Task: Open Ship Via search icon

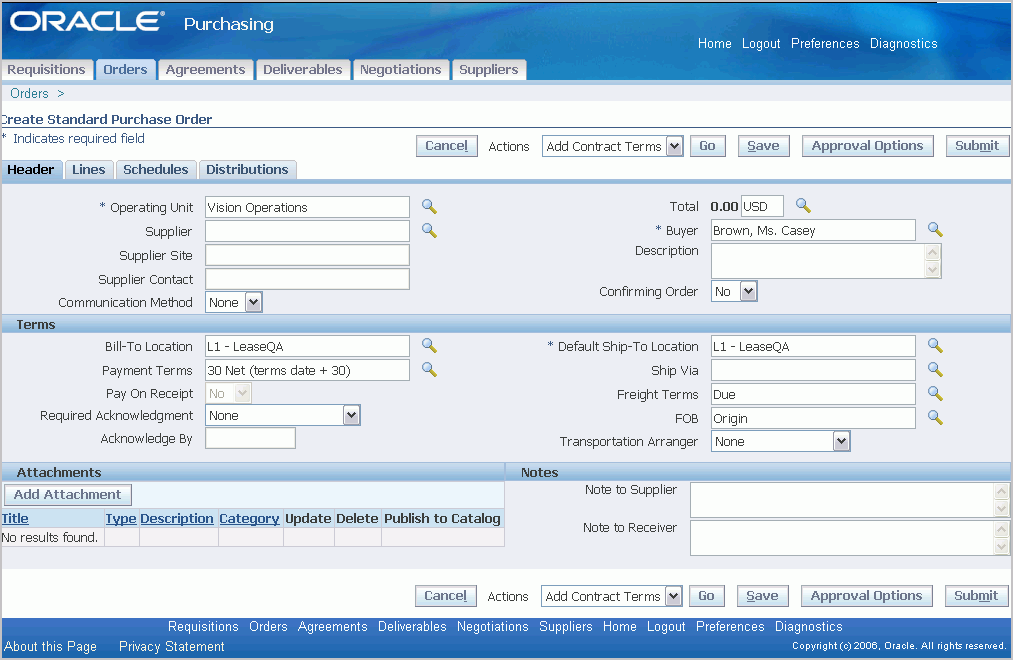Action: (935, 369)
